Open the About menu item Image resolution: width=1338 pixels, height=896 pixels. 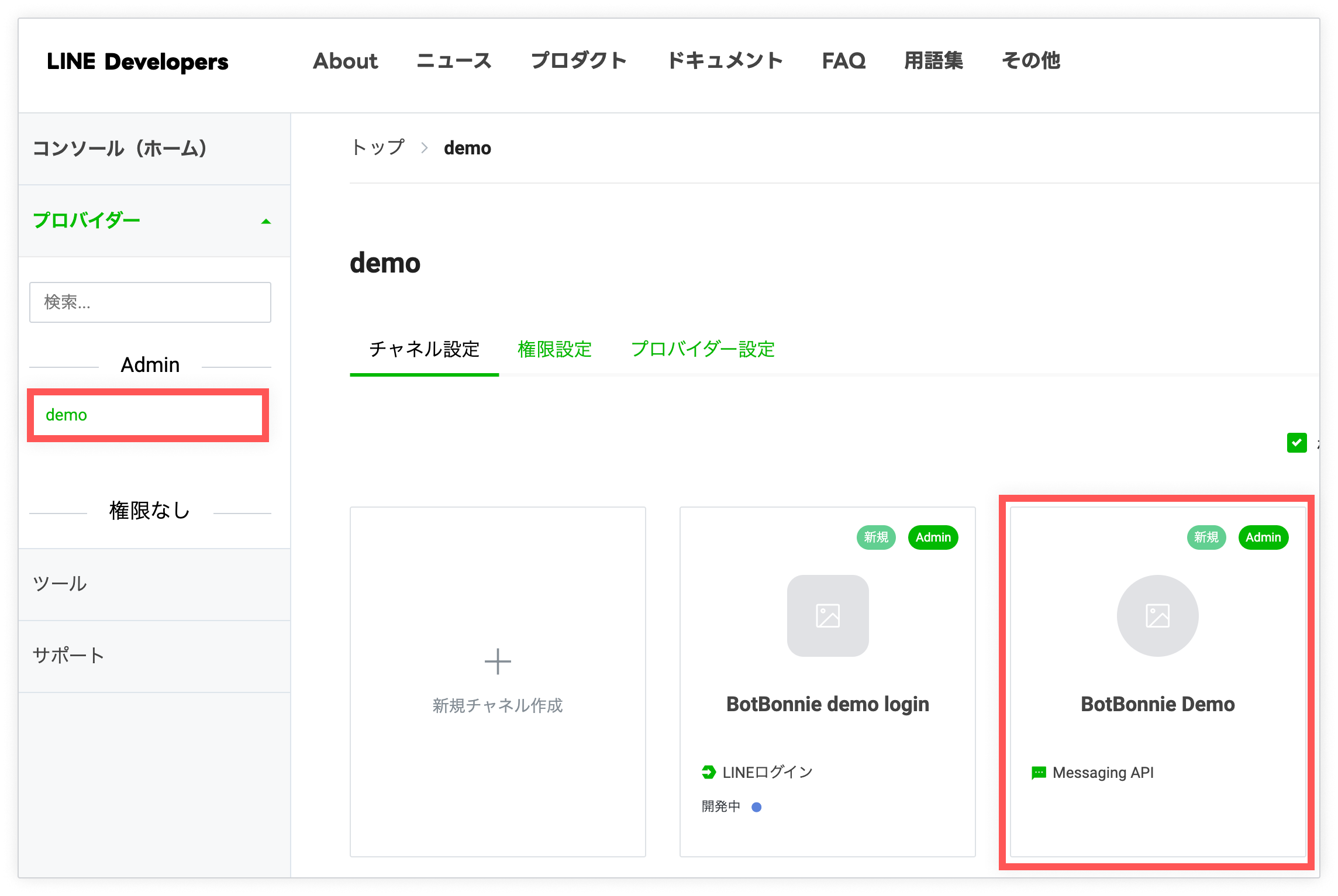[x=345, y=61]
